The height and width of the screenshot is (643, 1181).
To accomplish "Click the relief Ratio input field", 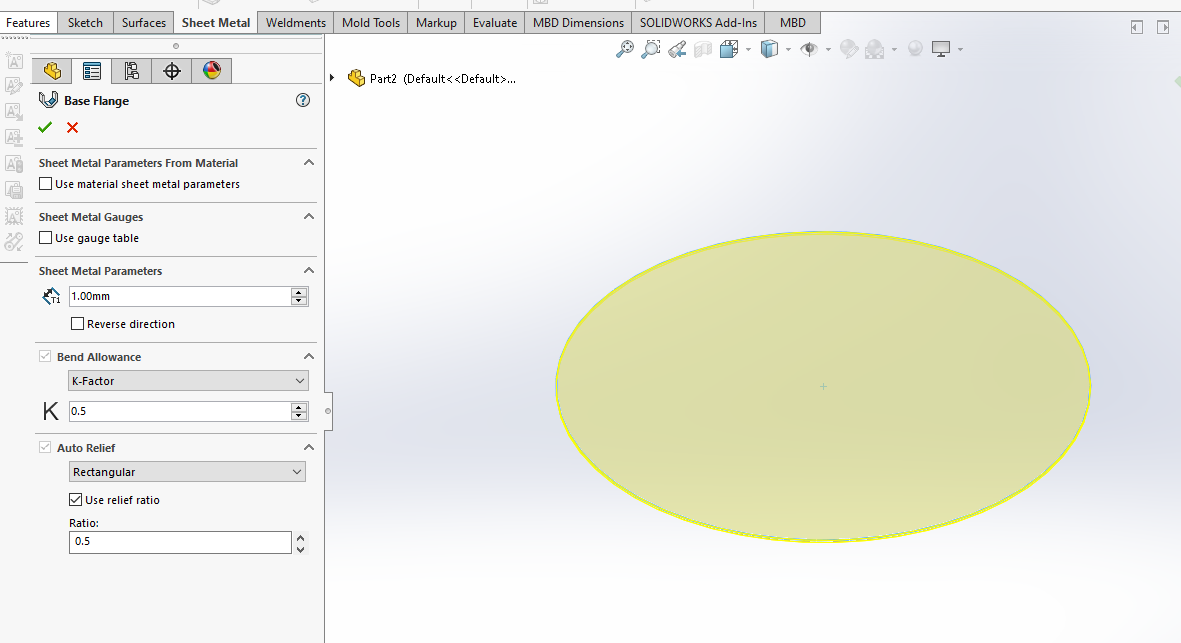I will click(x=180, y=542).
